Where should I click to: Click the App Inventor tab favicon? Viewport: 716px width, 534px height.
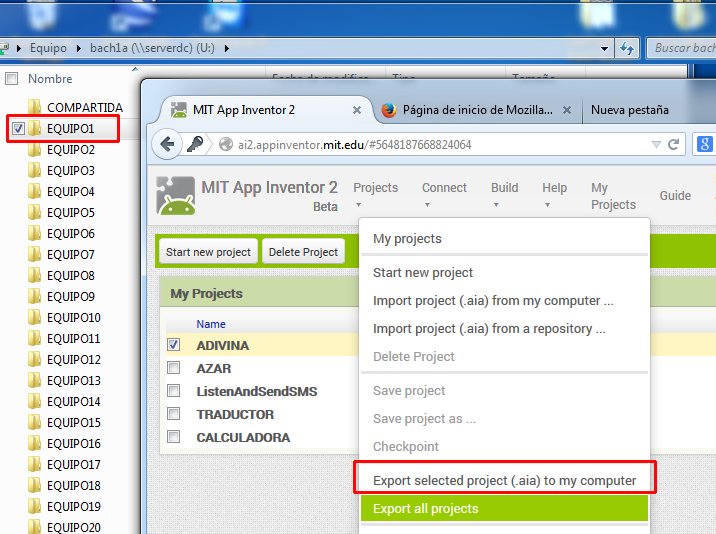point(179,110)
